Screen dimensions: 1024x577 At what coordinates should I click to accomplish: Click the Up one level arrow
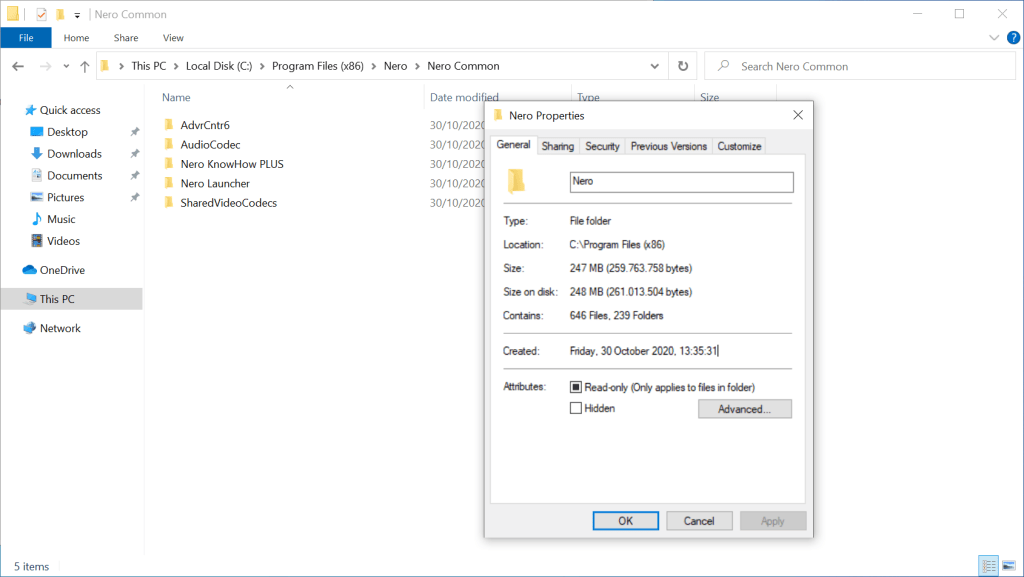coord(84,66)
